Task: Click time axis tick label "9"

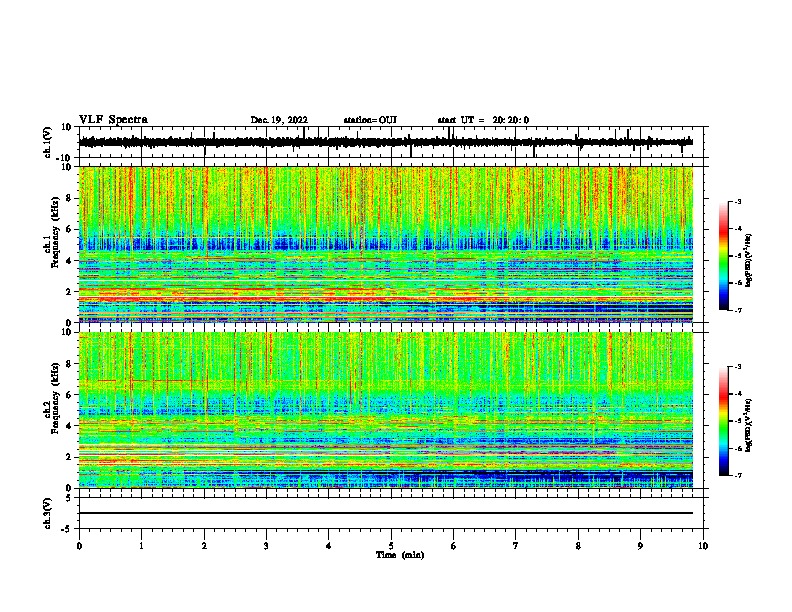Action: (640, 546)
